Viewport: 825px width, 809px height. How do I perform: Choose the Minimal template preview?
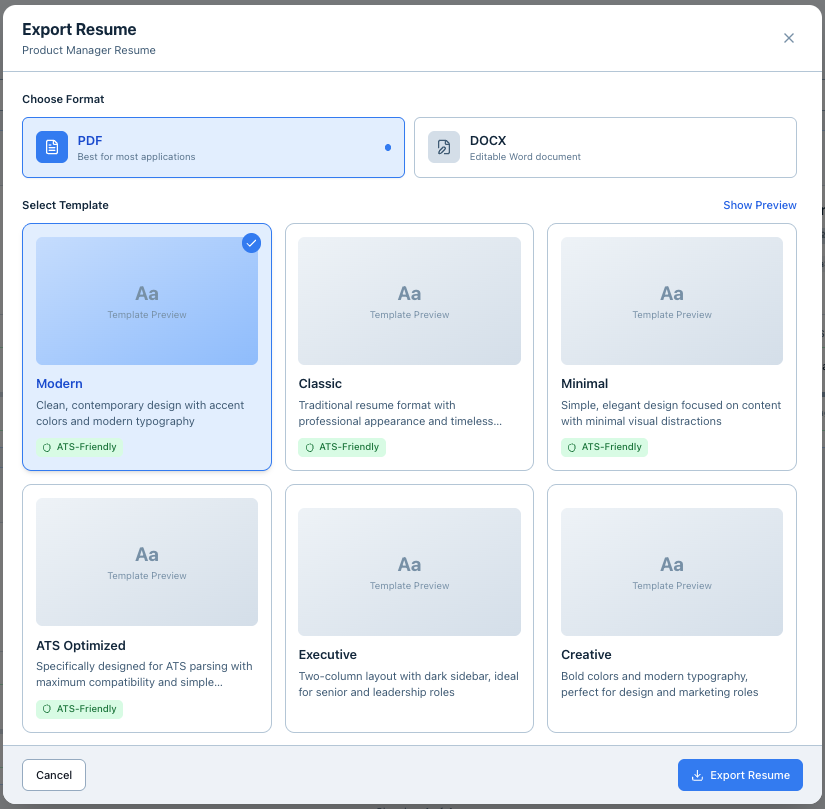point(671,301)
